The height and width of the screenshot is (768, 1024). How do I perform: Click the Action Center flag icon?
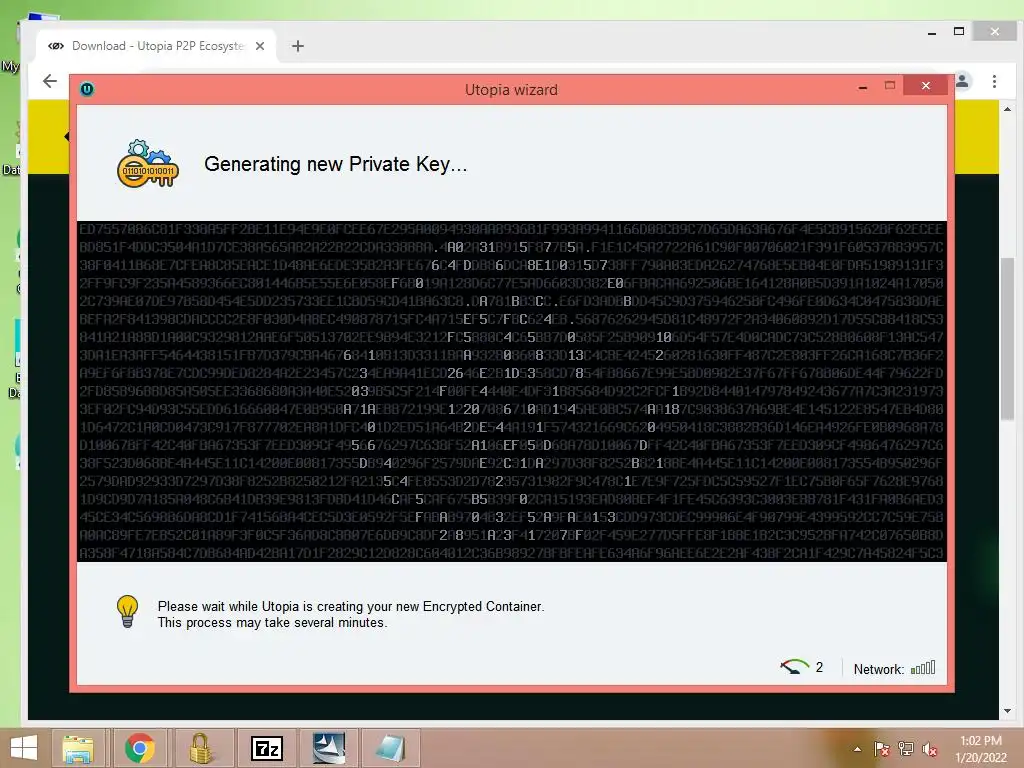click(882, 749)
